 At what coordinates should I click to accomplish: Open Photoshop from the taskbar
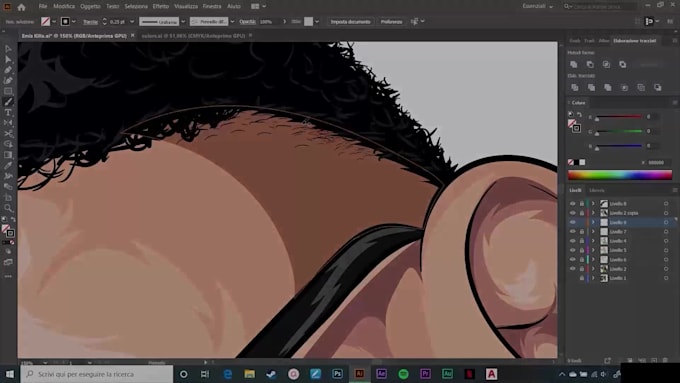337,374
